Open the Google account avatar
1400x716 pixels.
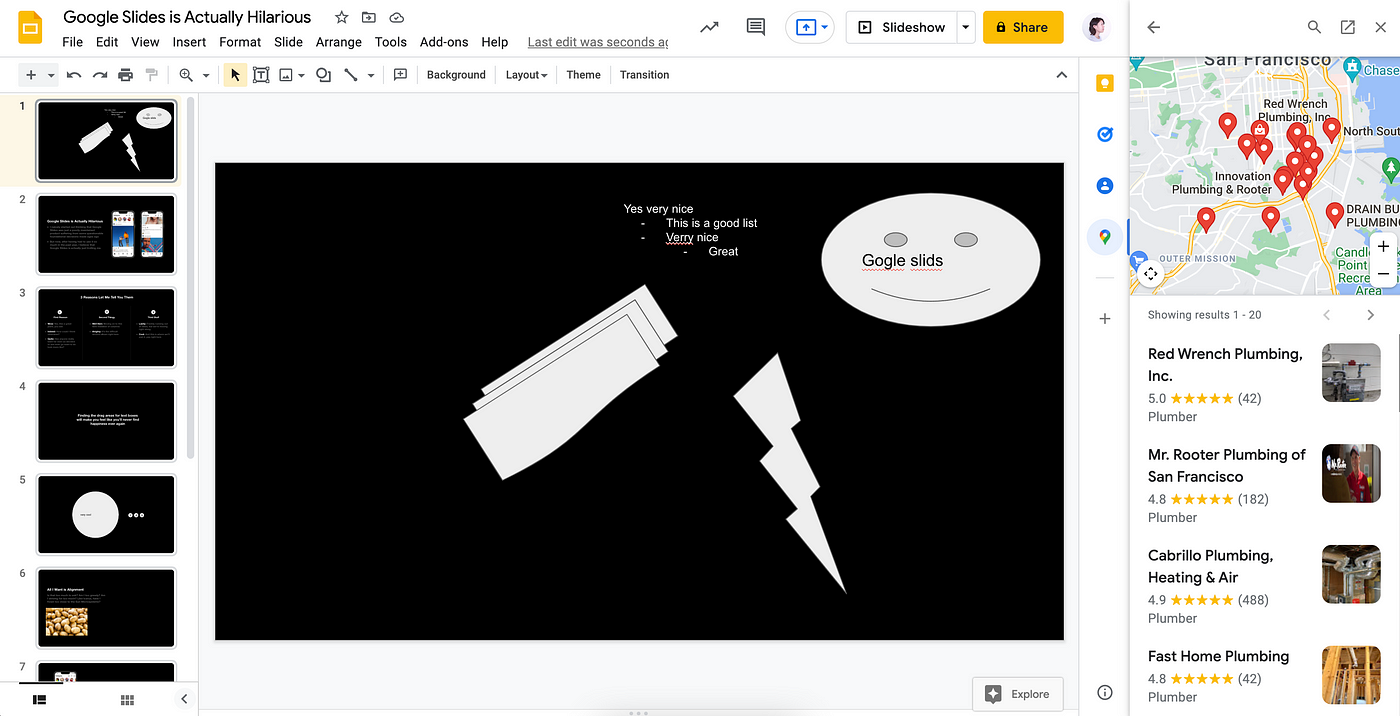coord(1097,27)
